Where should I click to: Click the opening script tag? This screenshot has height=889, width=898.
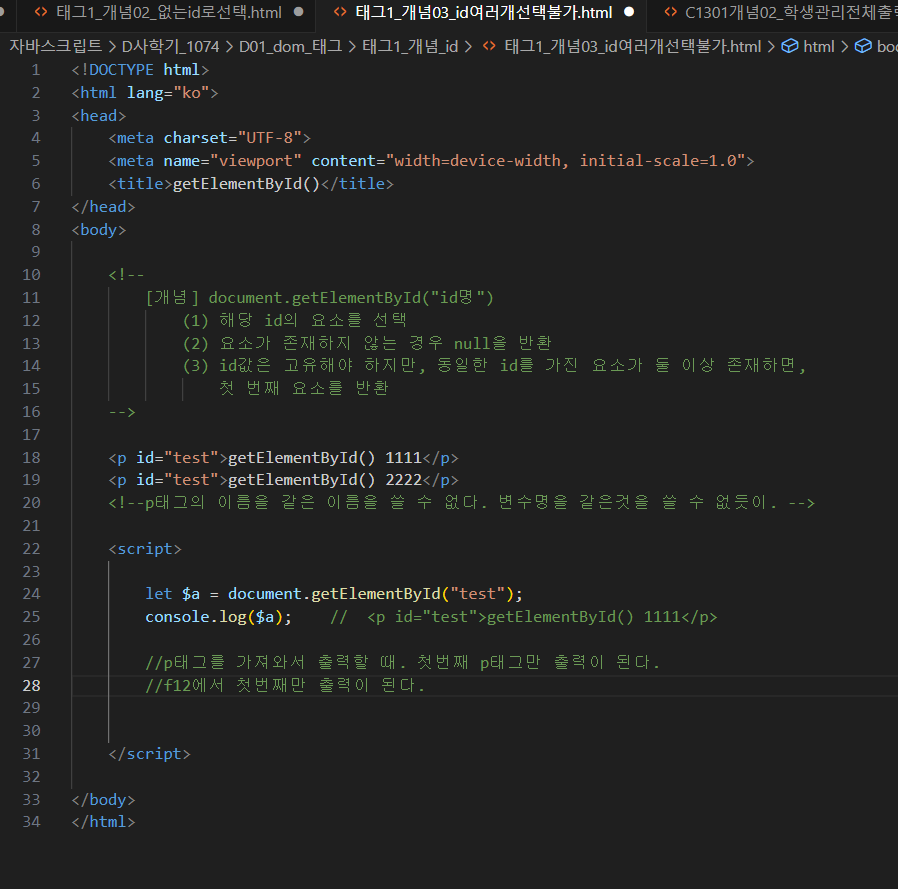[145, 549]
